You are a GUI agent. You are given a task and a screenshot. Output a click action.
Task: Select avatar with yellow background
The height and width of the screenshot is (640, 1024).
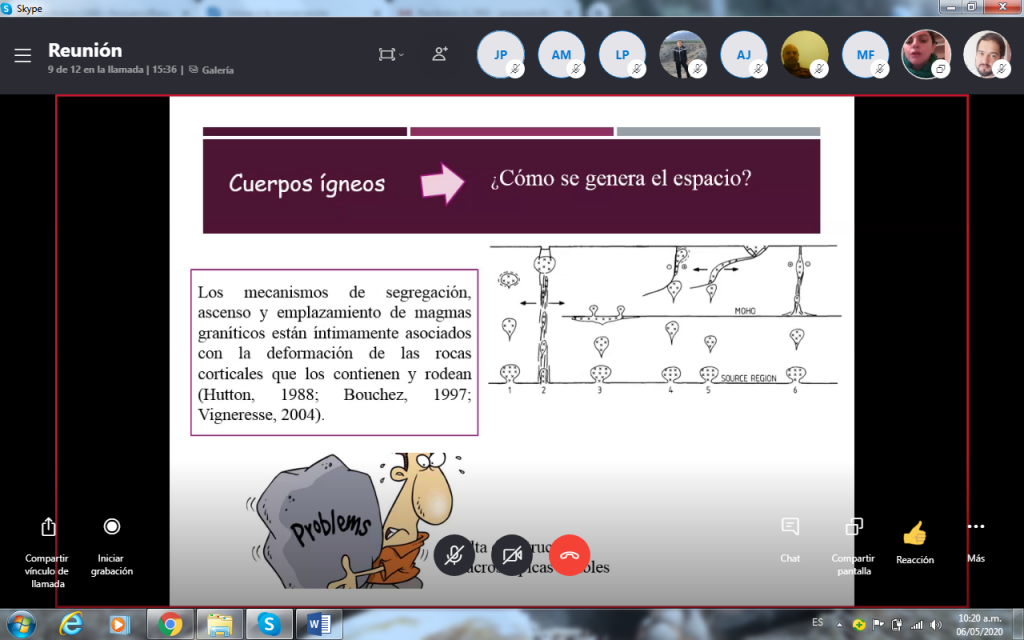click(805, 55)
